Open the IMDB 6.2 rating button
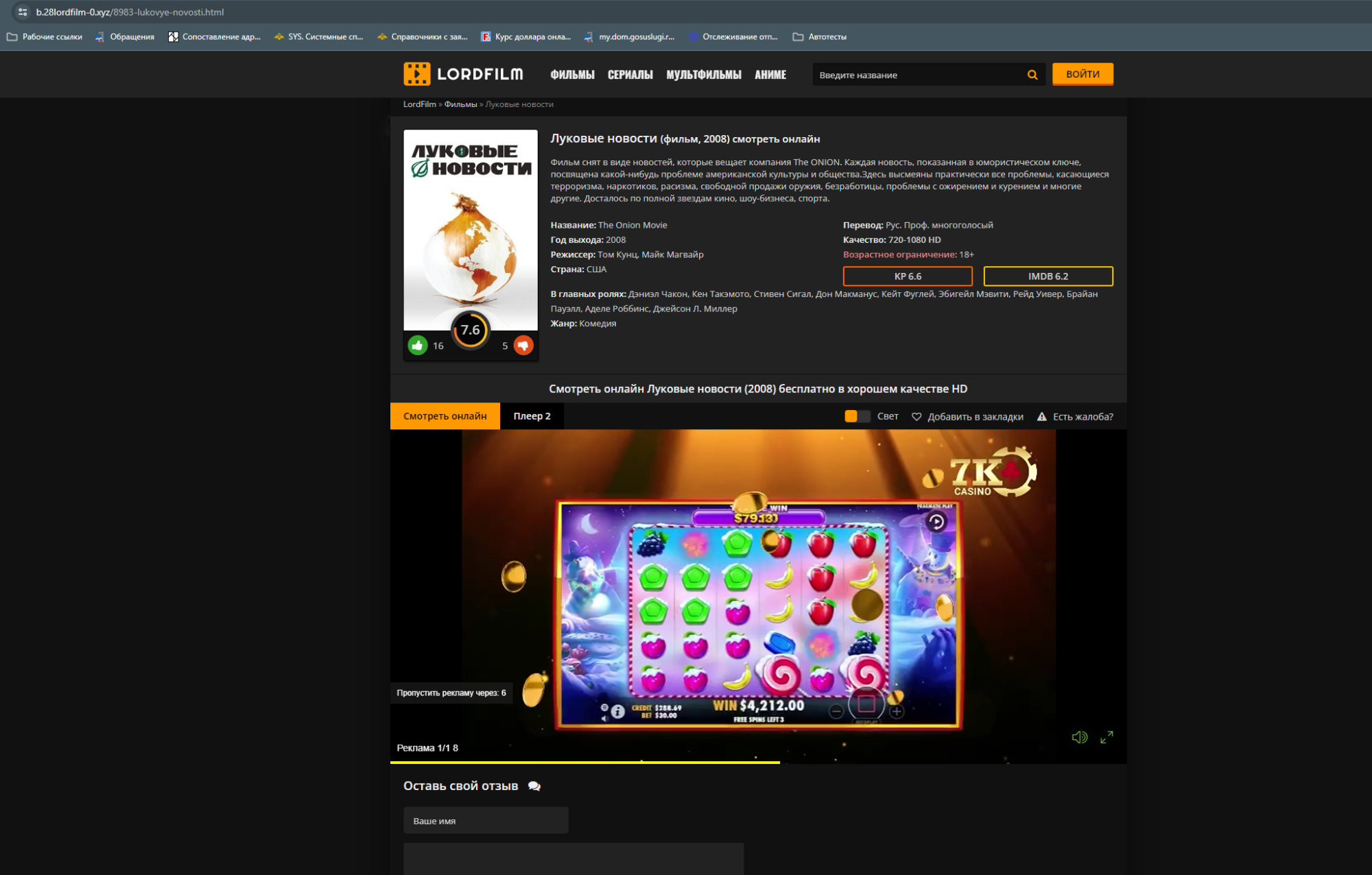 [1048, 276]
